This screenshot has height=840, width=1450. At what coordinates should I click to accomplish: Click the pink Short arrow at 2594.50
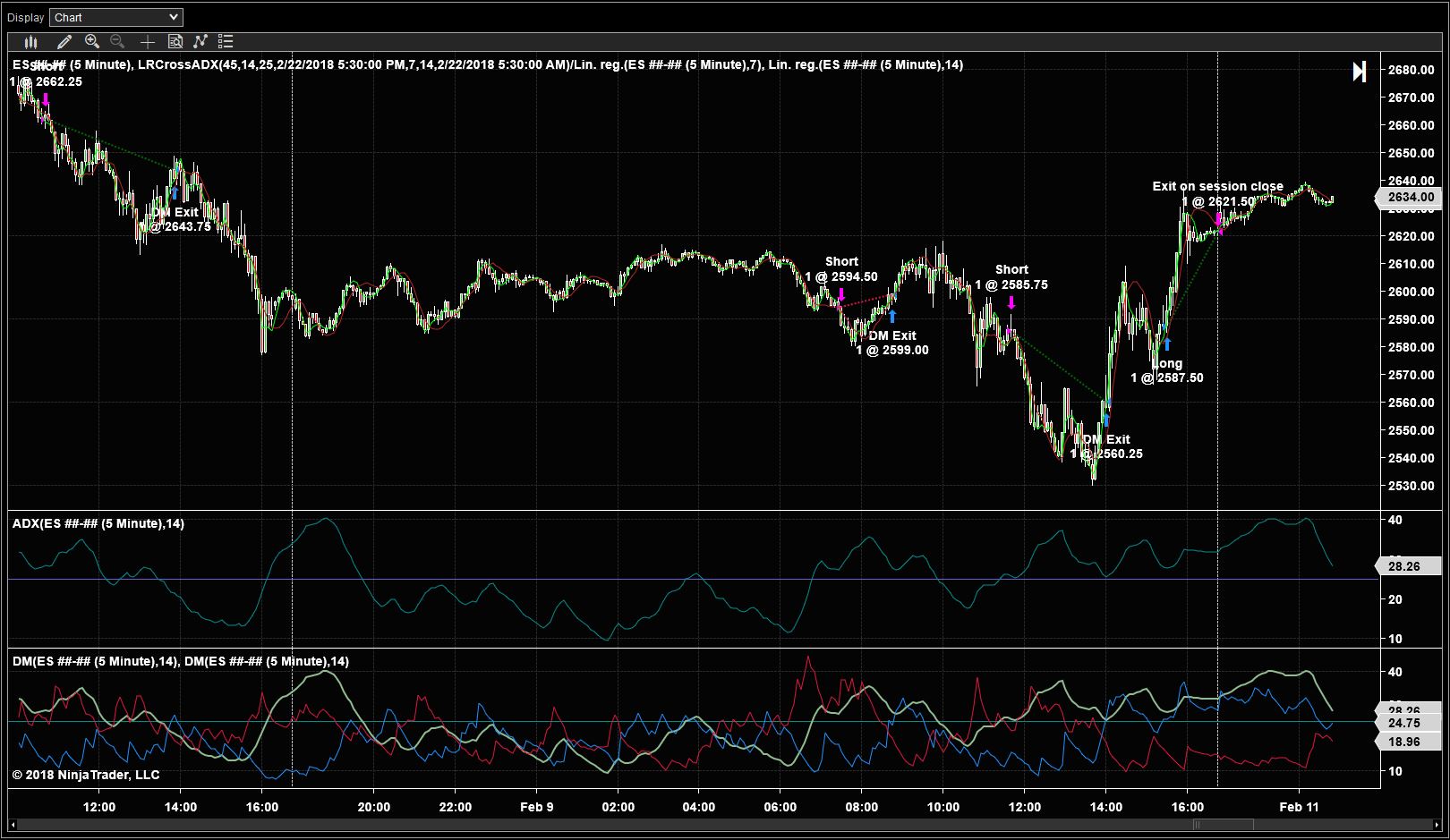coord(842,293)
